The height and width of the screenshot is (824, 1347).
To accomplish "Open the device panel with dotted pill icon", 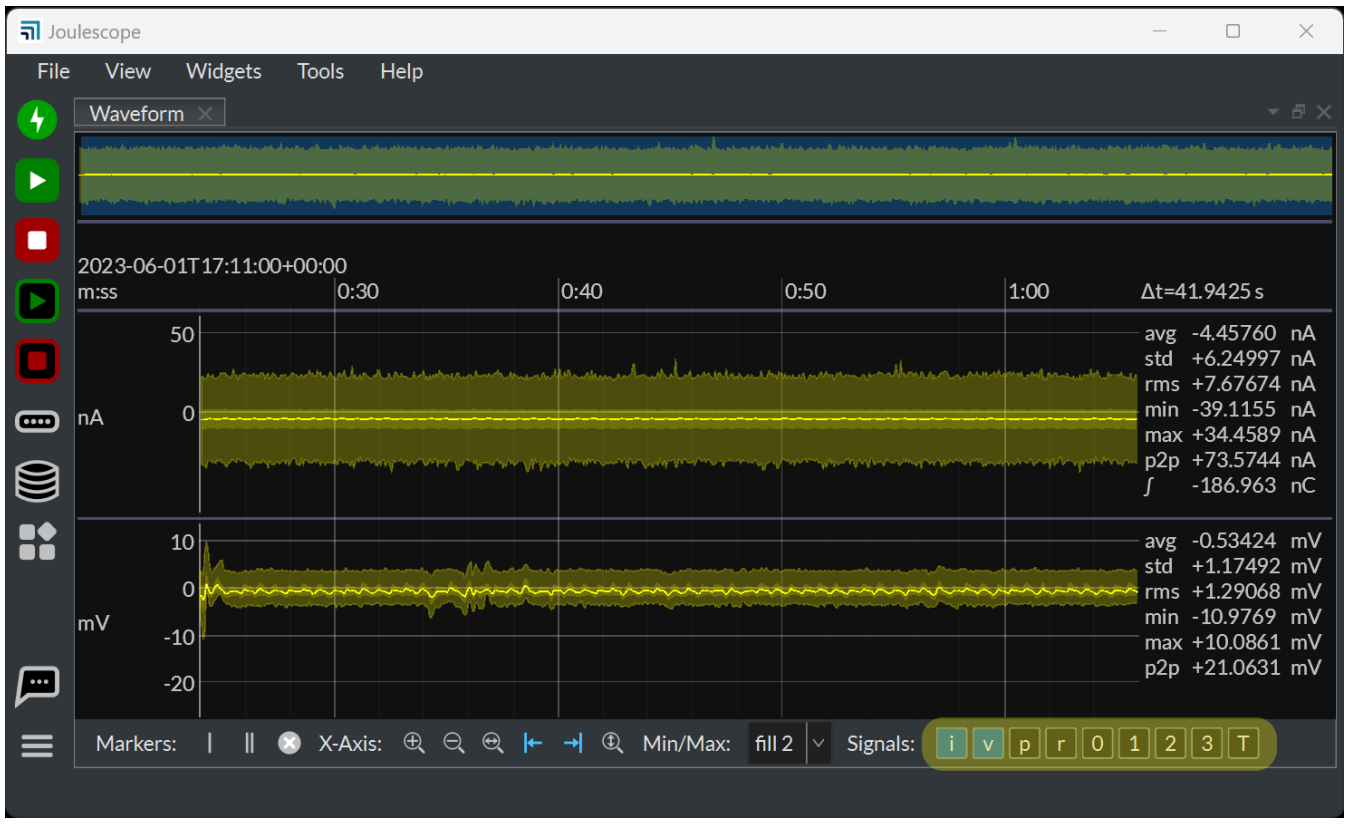I will click(x=37, y=422).
